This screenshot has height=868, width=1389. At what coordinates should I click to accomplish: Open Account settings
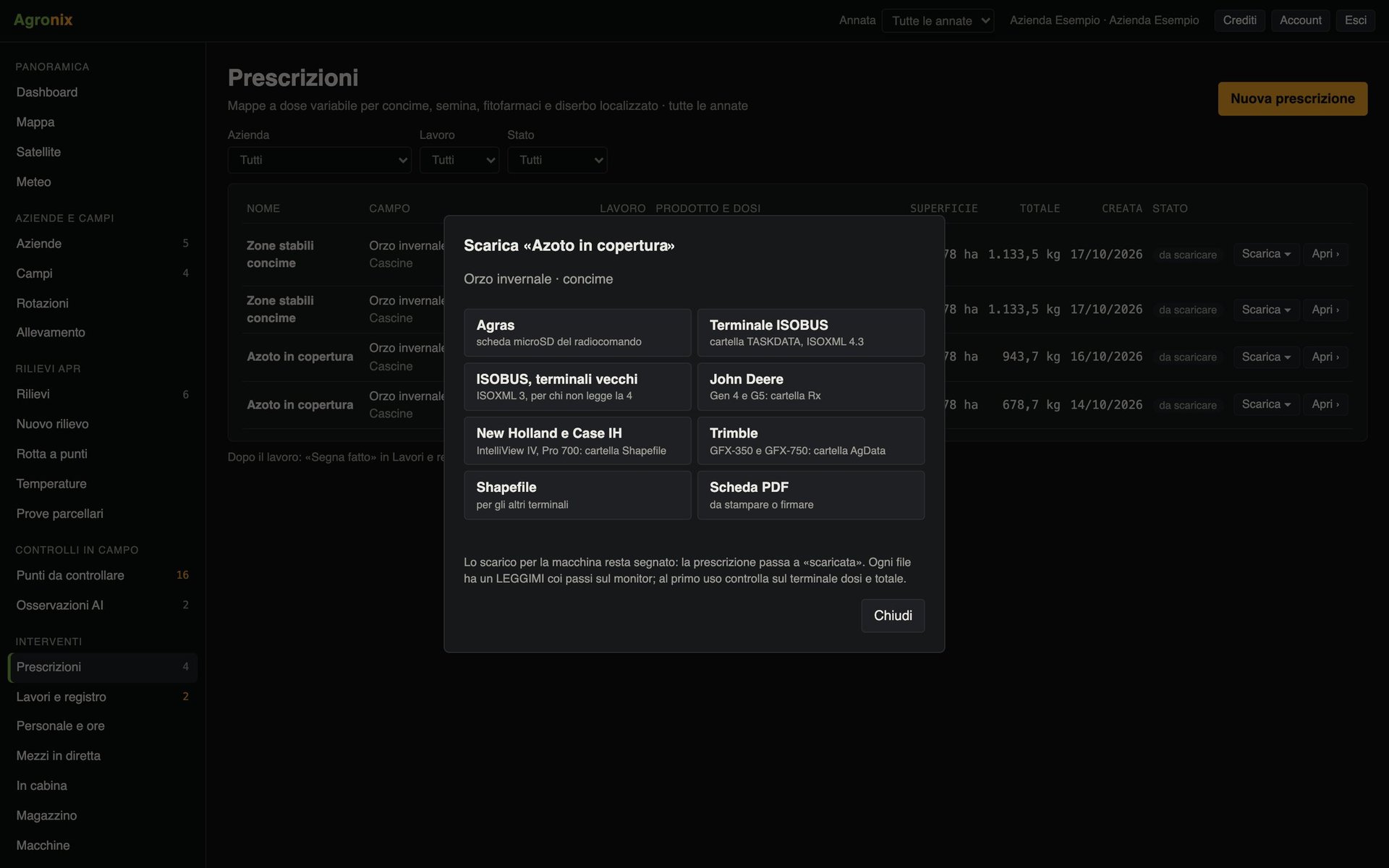coord(1300,20)
